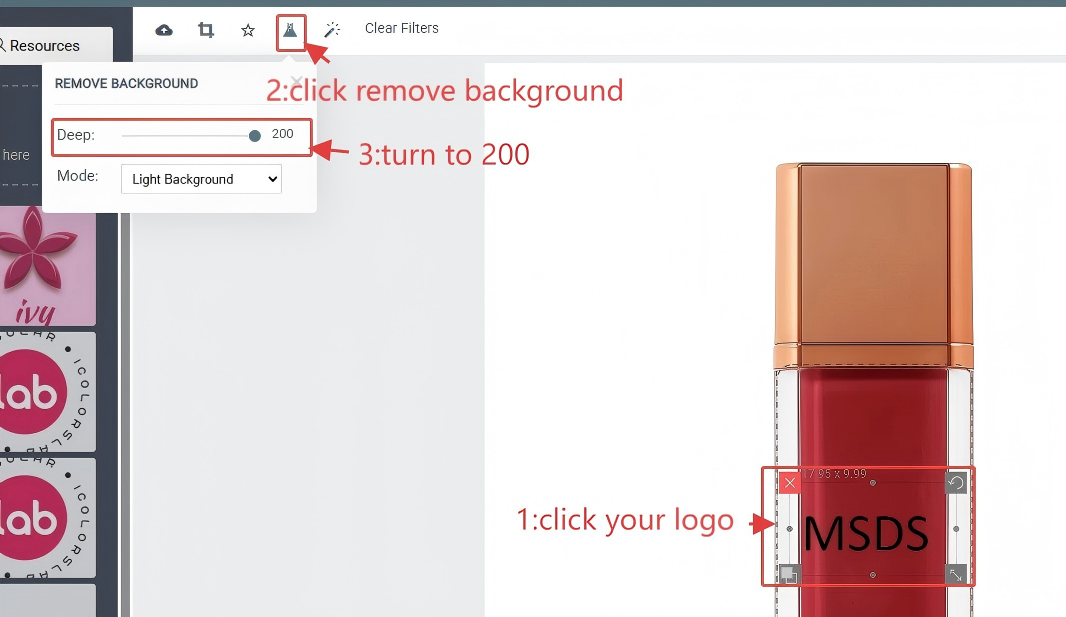
Task: Select the crop tool icon
Action: (206, 30)
